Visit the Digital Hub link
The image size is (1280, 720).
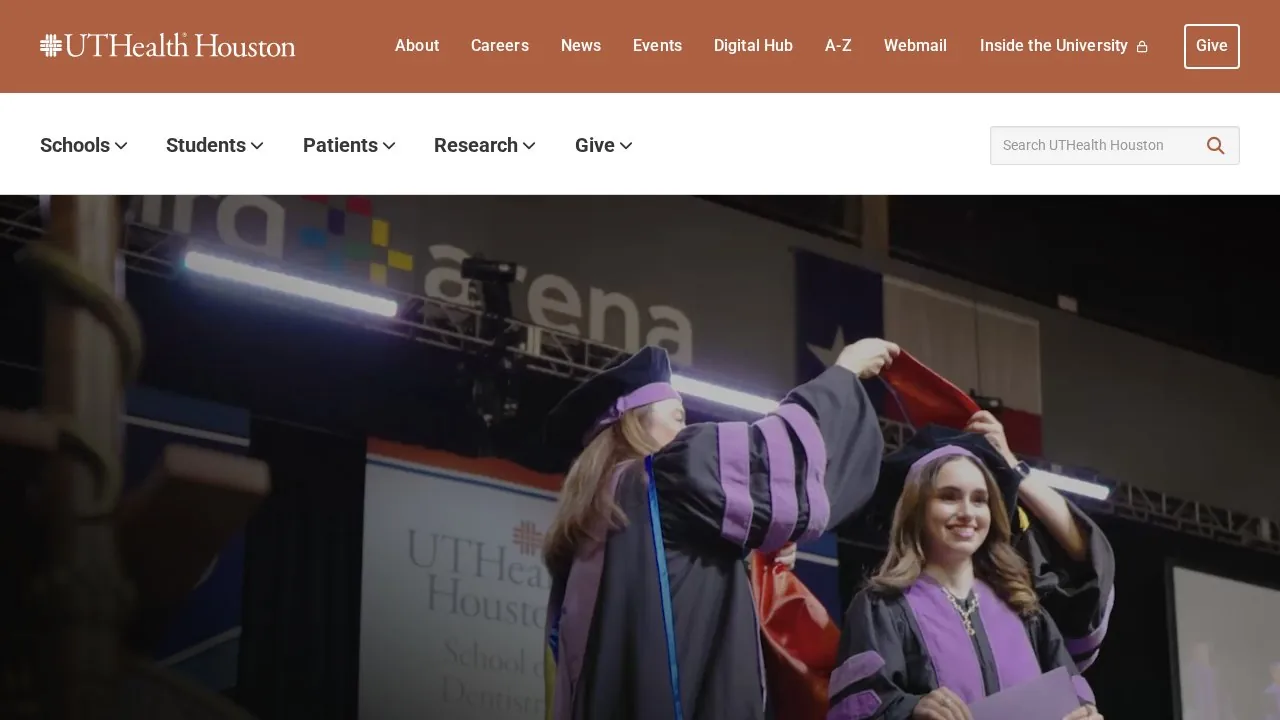753,46
